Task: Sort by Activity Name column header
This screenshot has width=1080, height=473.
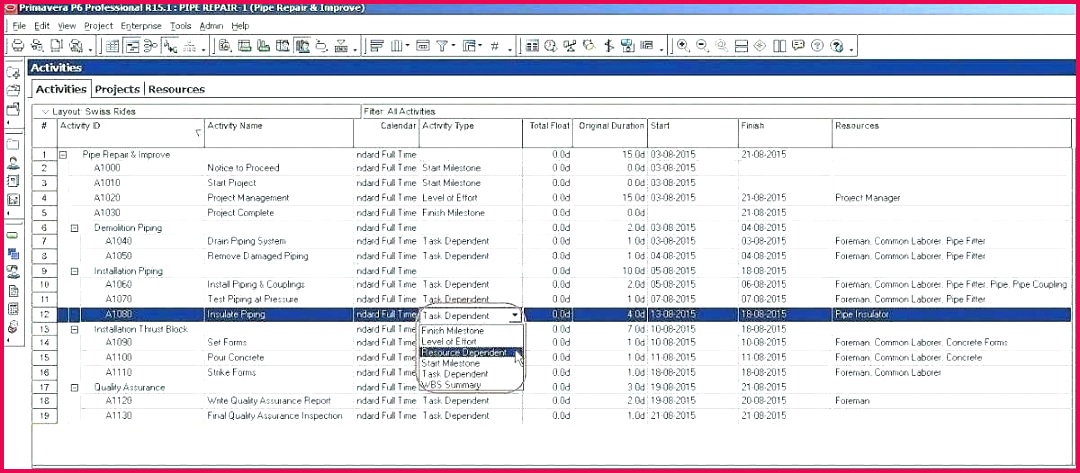Action: 279,132
